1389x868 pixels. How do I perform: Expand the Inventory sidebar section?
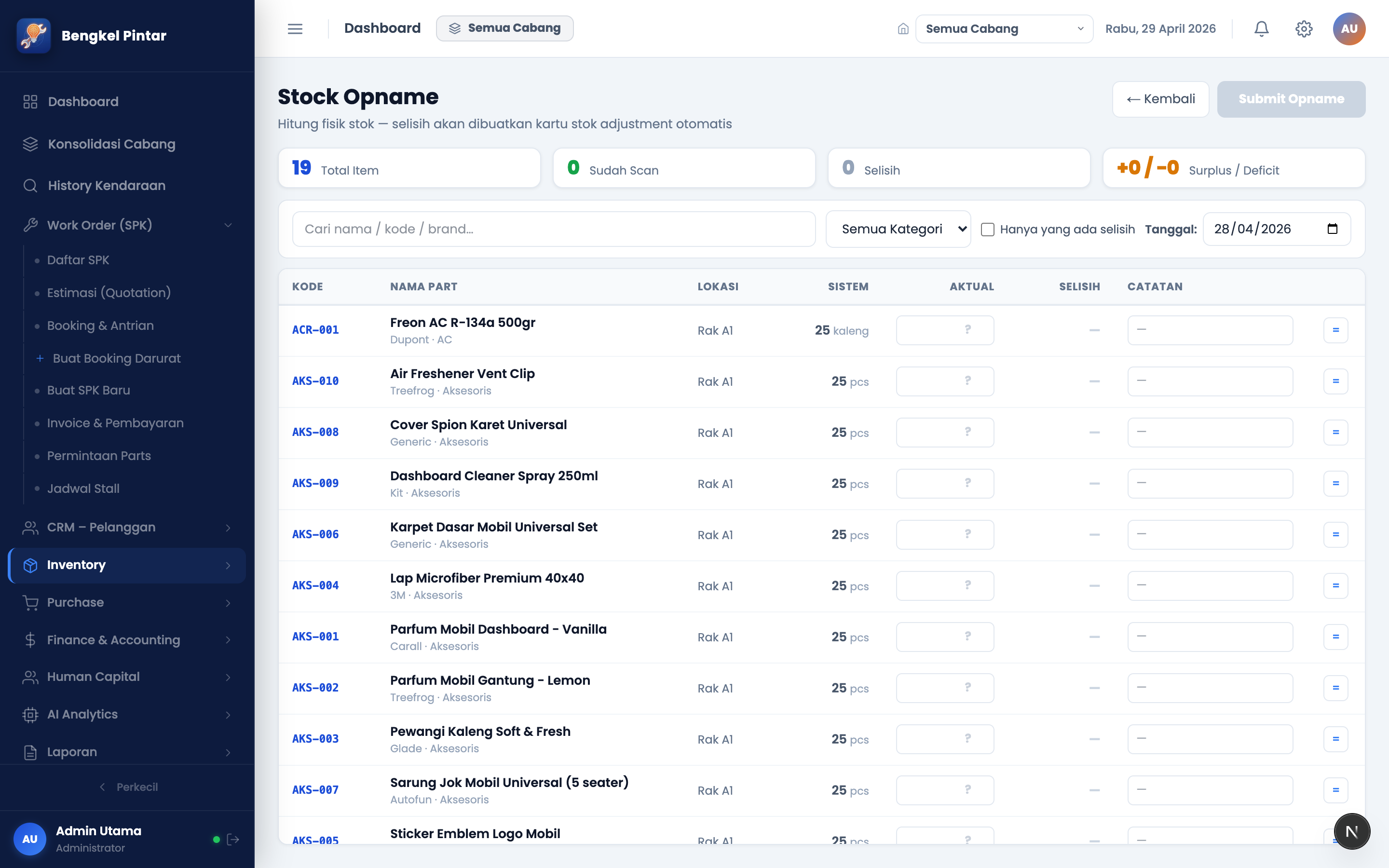127,566
